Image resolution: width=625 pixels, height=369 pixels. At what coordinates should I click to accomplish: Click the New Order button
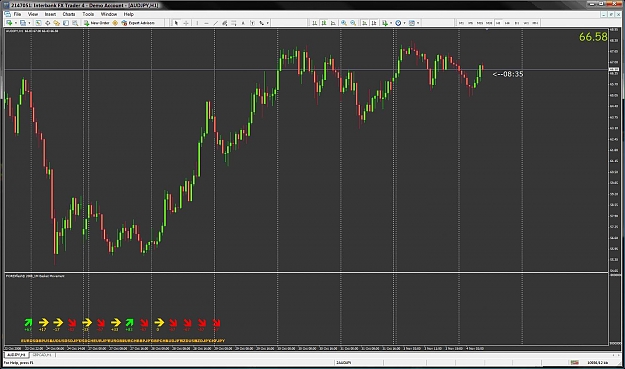[96, 23]
